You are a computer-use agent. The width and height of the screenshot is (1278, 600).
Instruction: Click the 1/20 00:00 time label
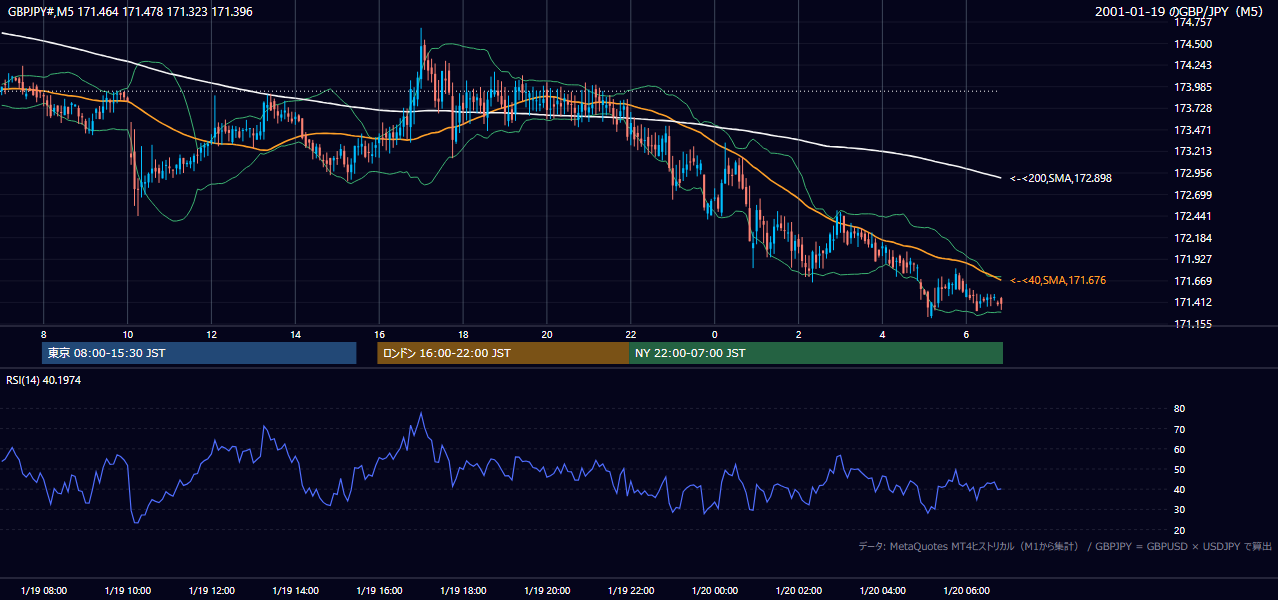pyautogui.click(x=714, y=590)
